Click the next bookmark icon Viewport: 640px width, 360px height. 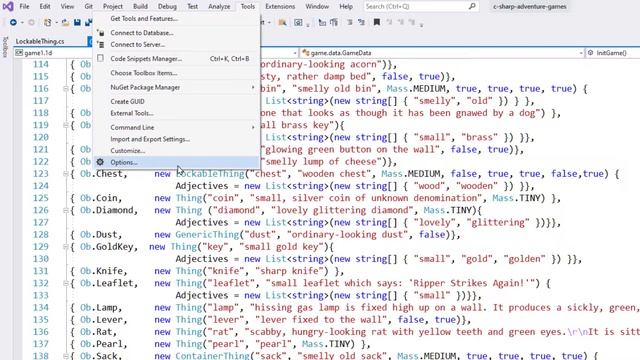(401, 22)
